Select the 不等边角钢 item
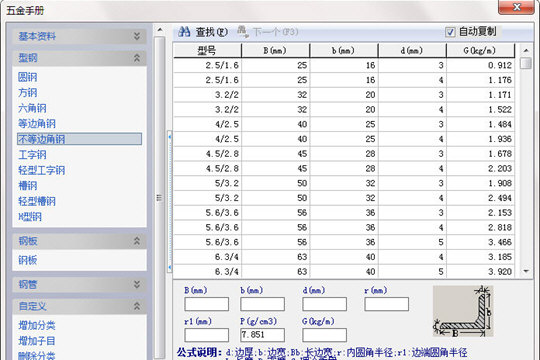The width and height of the screenshot is (540, 360). pyautogui.click(x=79, y=139)
